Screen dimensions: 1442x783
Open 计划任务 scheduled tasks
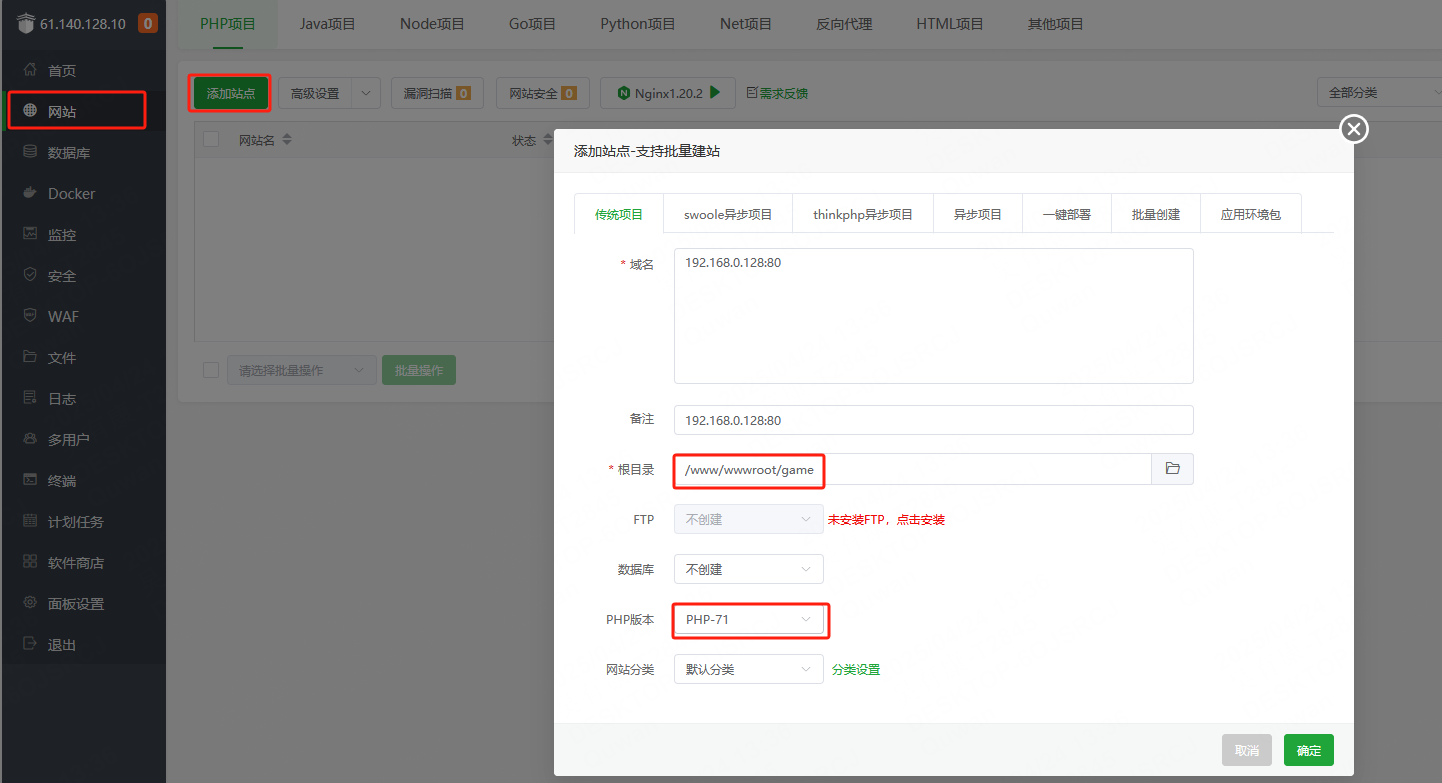pyautogui.click(x=68, y=521)
